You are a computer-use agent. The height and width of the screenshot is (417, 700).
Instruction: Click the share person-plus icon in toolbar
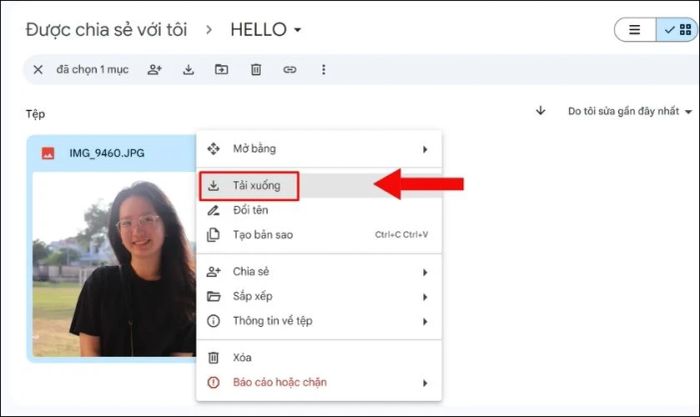point(154,70)
